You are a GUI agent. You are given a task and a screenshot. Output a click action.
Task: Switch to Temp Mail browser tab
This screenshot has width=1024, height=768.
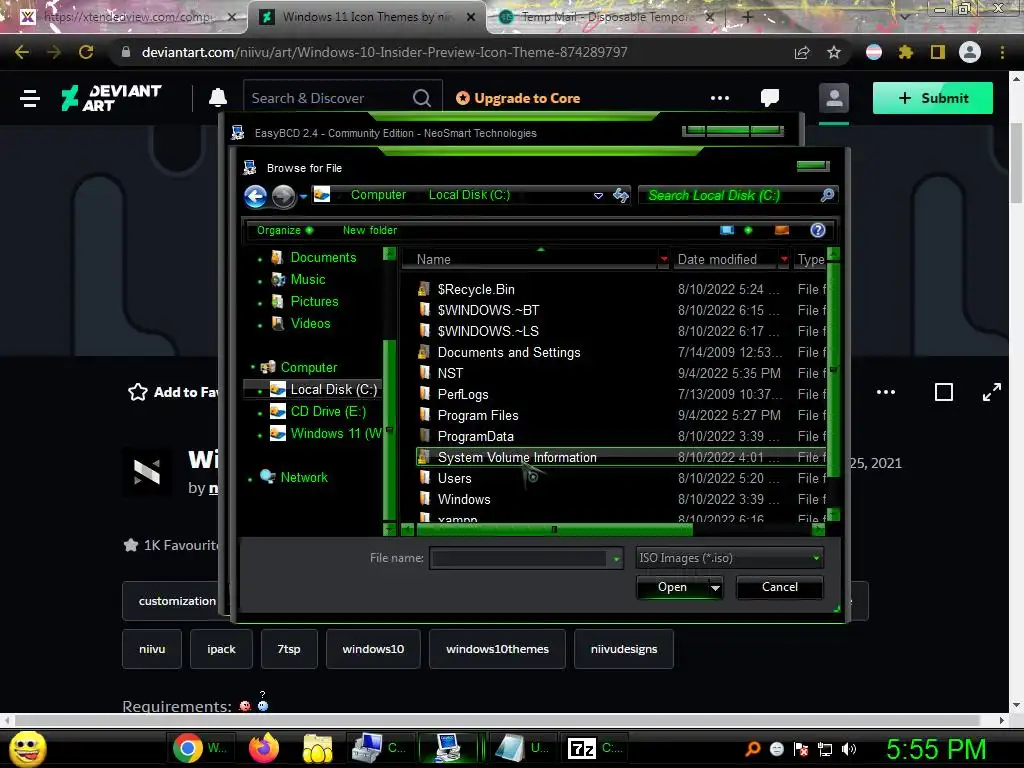[x=605, y=17]
